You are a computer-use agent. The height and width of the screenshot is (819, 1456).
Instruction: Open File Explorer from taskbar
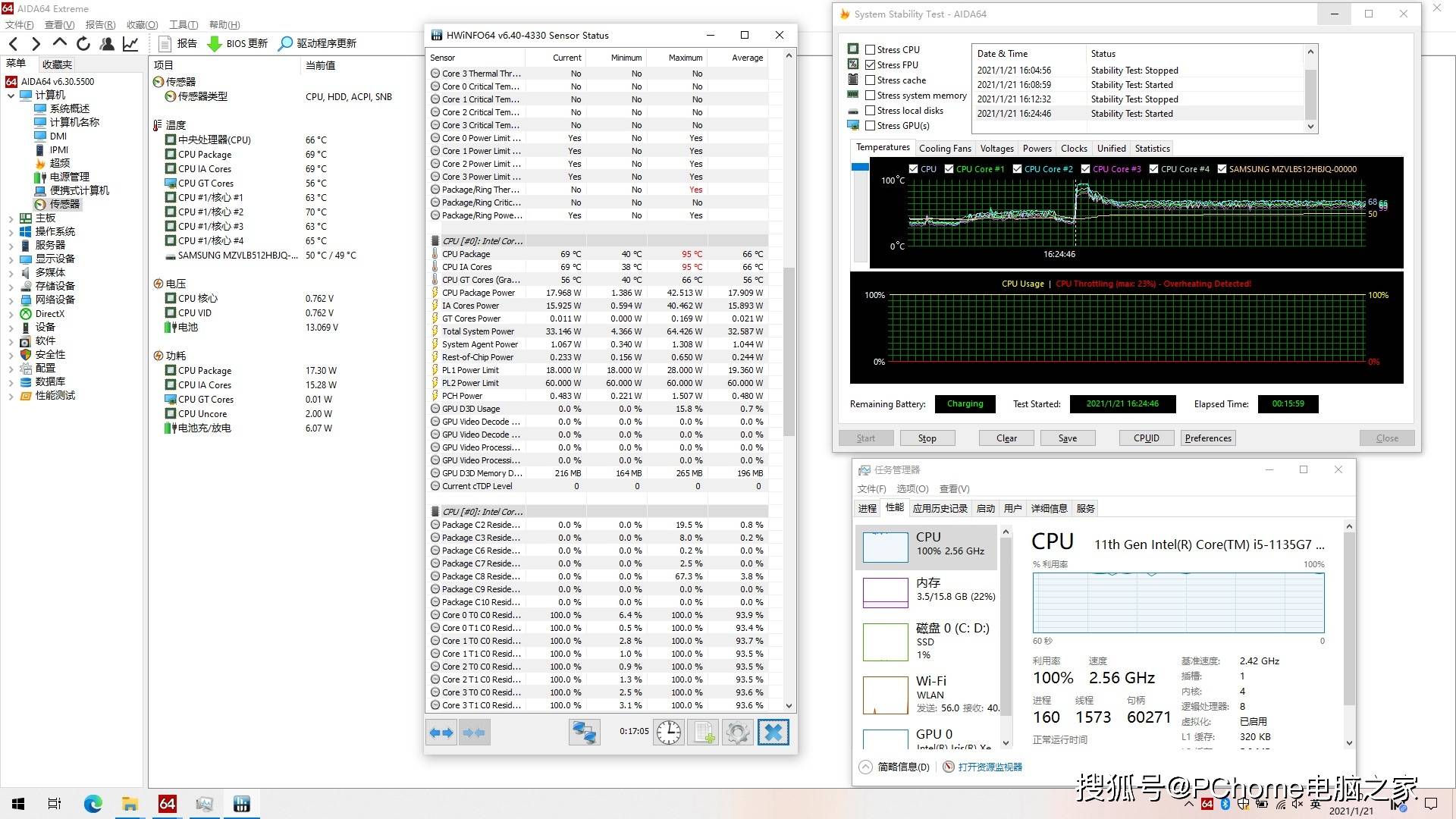pos(130,804)
